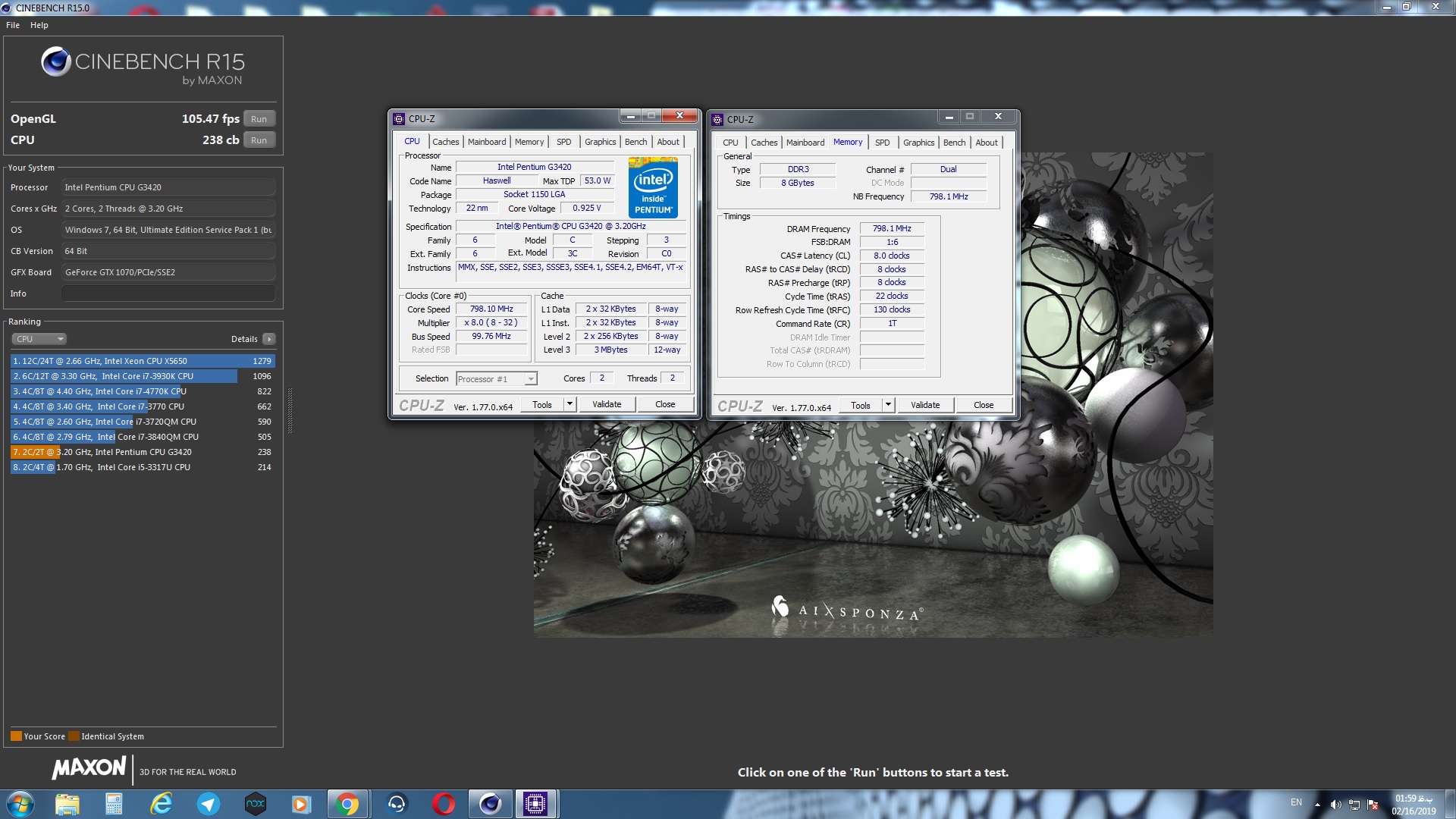Switch to Memory tab in left CPU-Z window

tap(529, 142)
